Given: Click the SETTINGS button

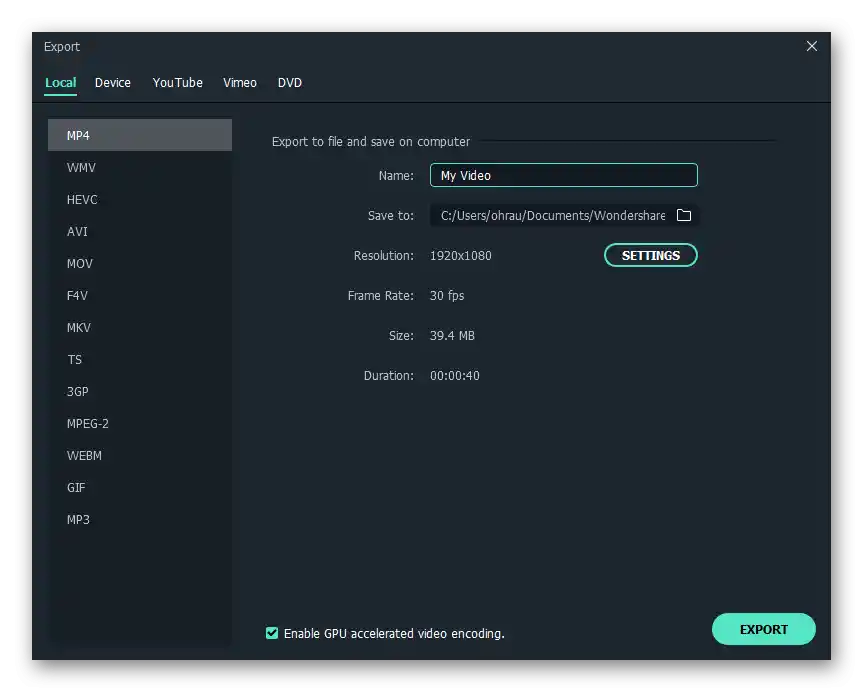Looking at the screenshot, I should [x=651, y=255].
